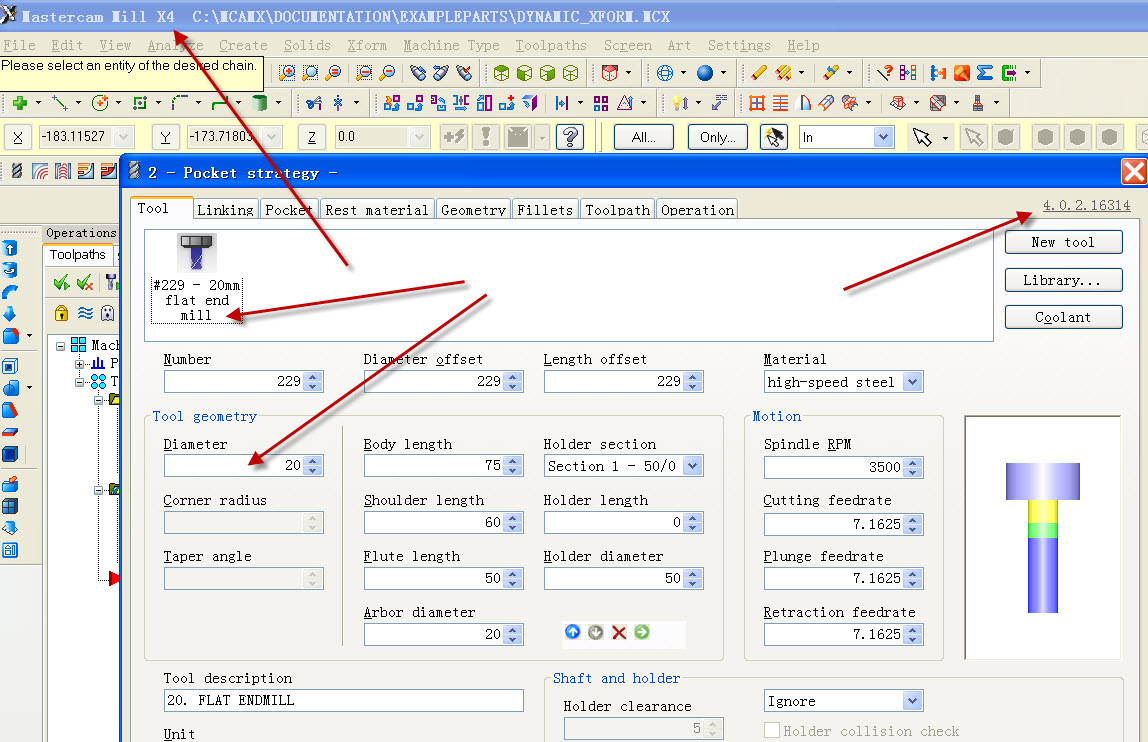Image resolution: width=1148 pixels, height=742 pixels.
Task: Click the blue shaded sphere icon
Action: (x=704, y=73)
